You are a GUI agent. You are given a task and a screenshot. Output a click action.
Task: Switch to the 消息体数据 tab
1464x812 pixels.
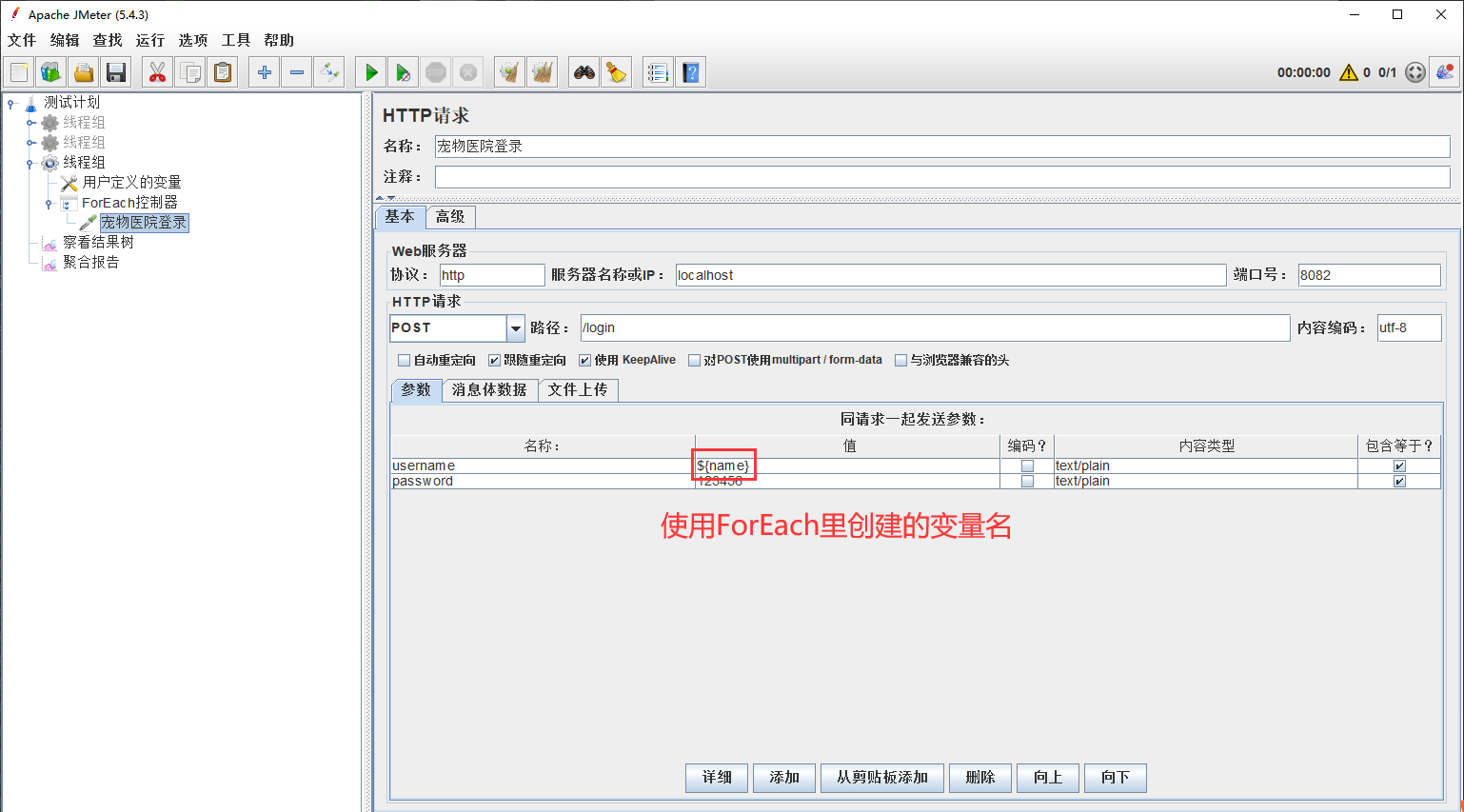(x=489, y=390)
